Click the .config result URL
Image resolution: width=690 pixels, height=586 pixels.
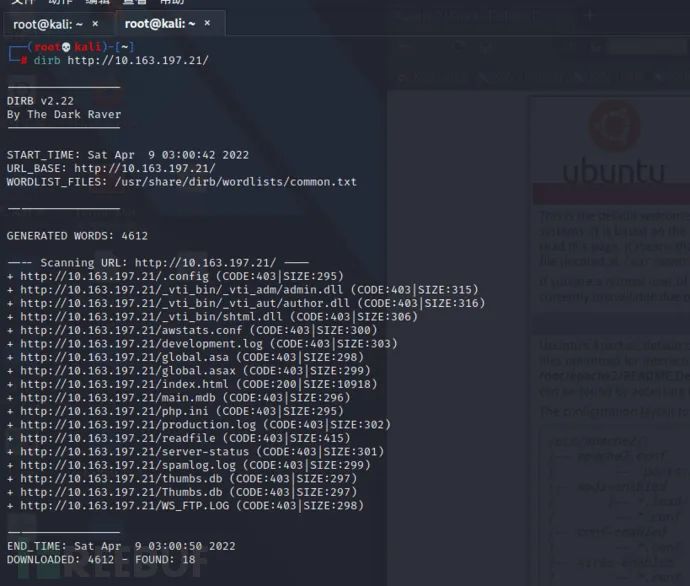[114, 276]
